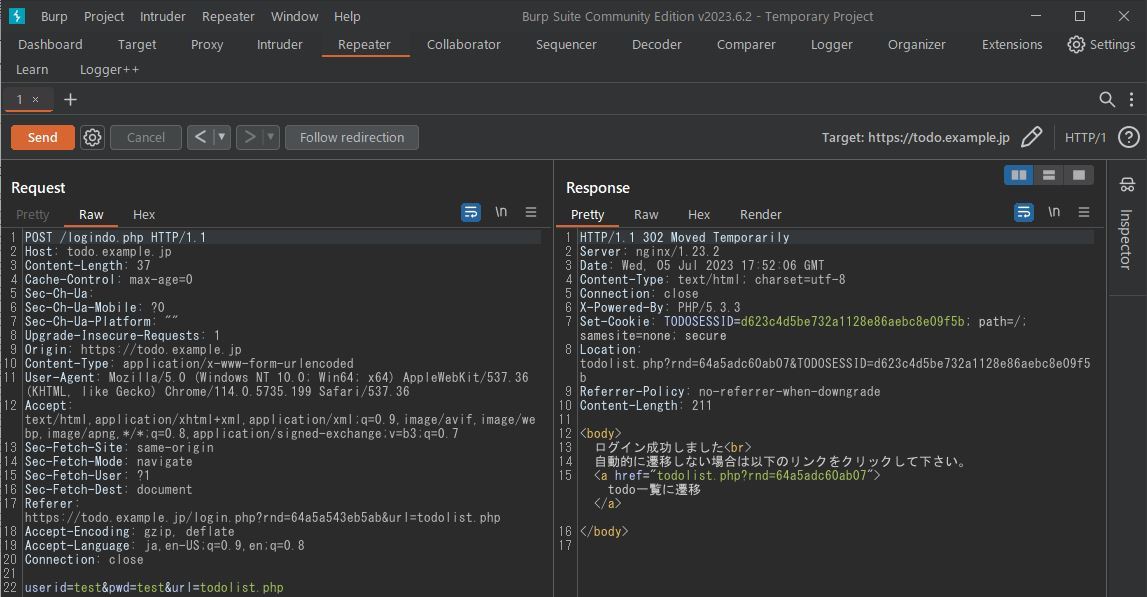Select side-by-side layout view icon
This screenshot has width=1147, height=597.
[x=1018, y=175]
